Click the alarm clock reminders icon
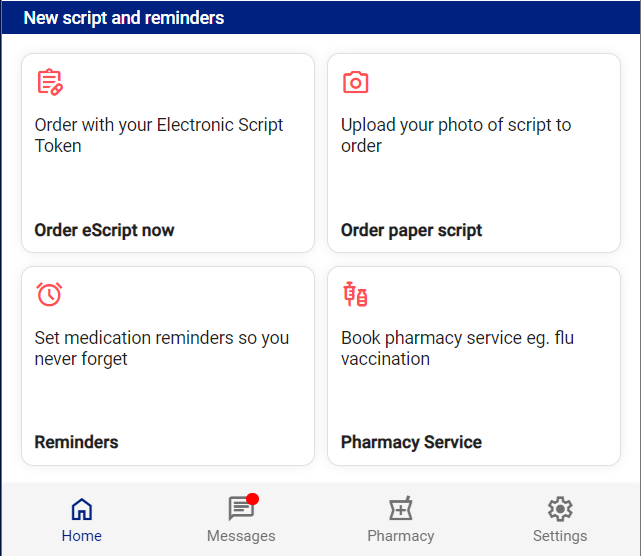 (49, 294)
